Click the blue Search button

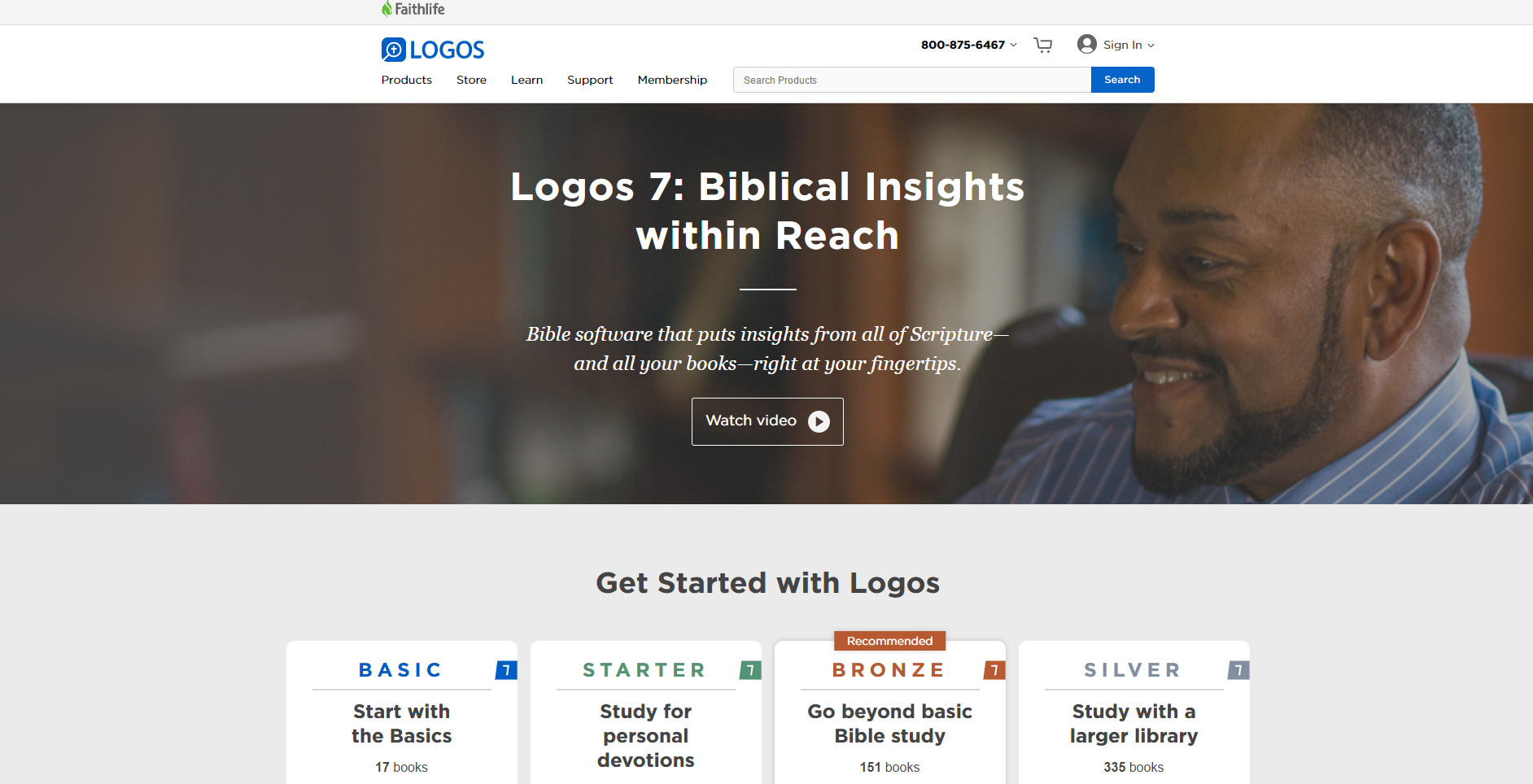(x=1122, y=80)
